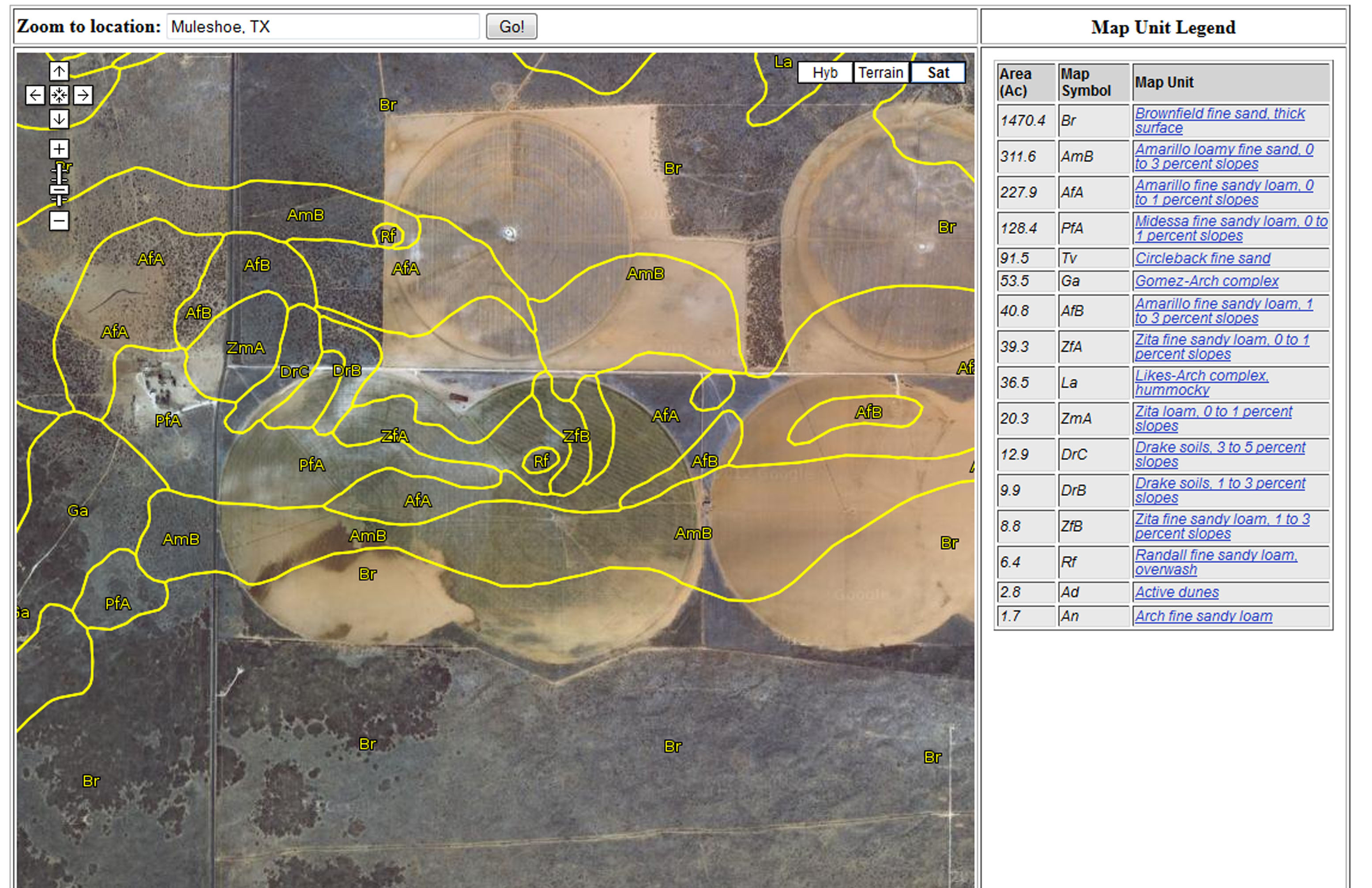Open the Arch fine sandy loam link

click(1203, 617)
